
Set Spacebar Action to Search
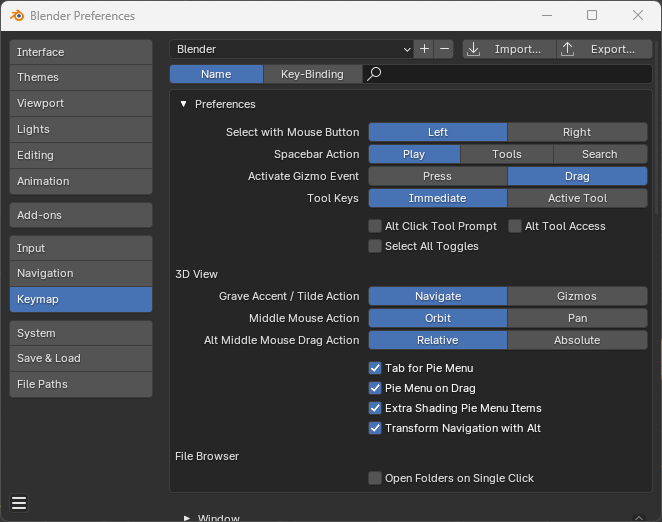[600, 154]
